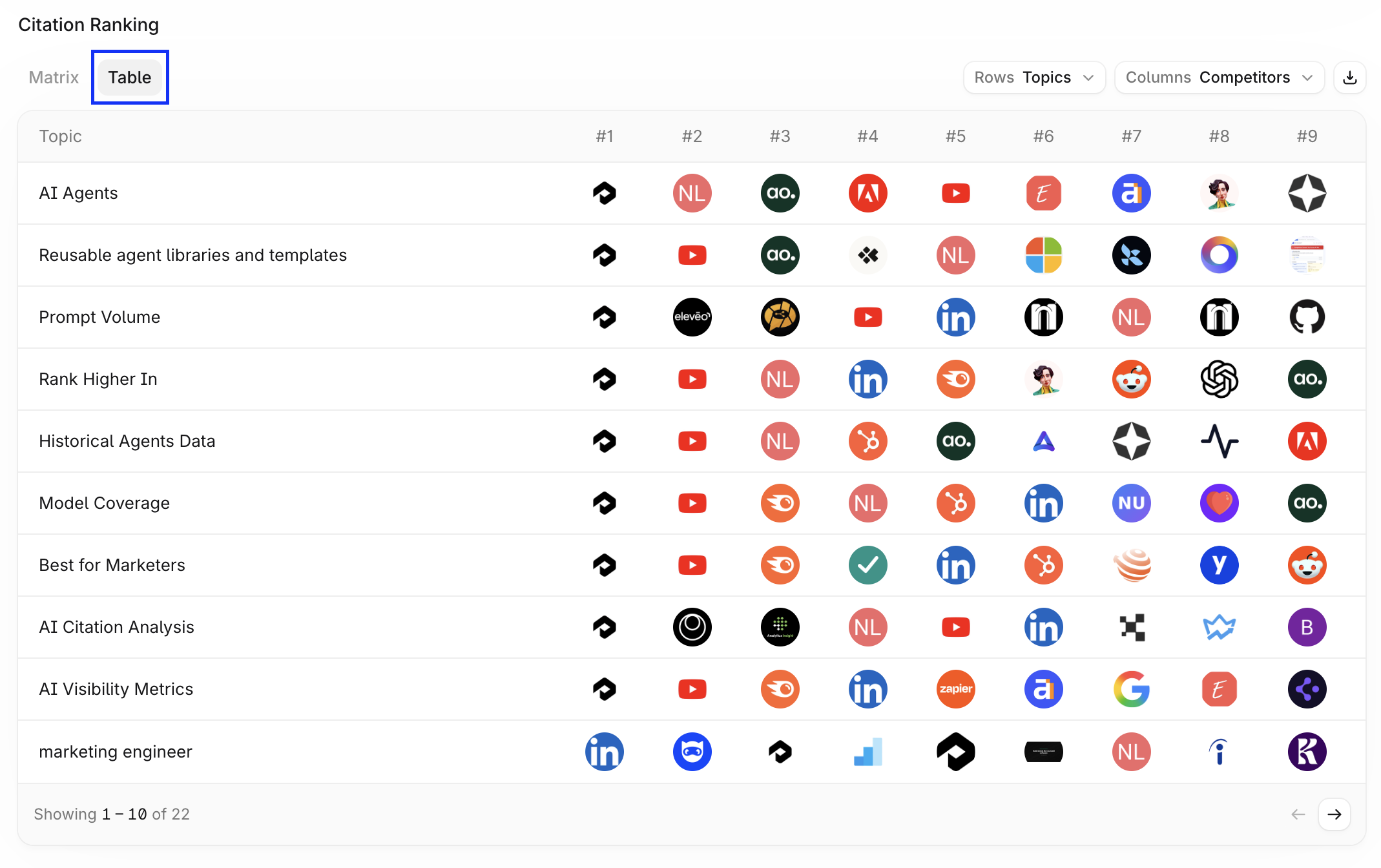Open the Columns Competitors dropdown

[1219, 77]
